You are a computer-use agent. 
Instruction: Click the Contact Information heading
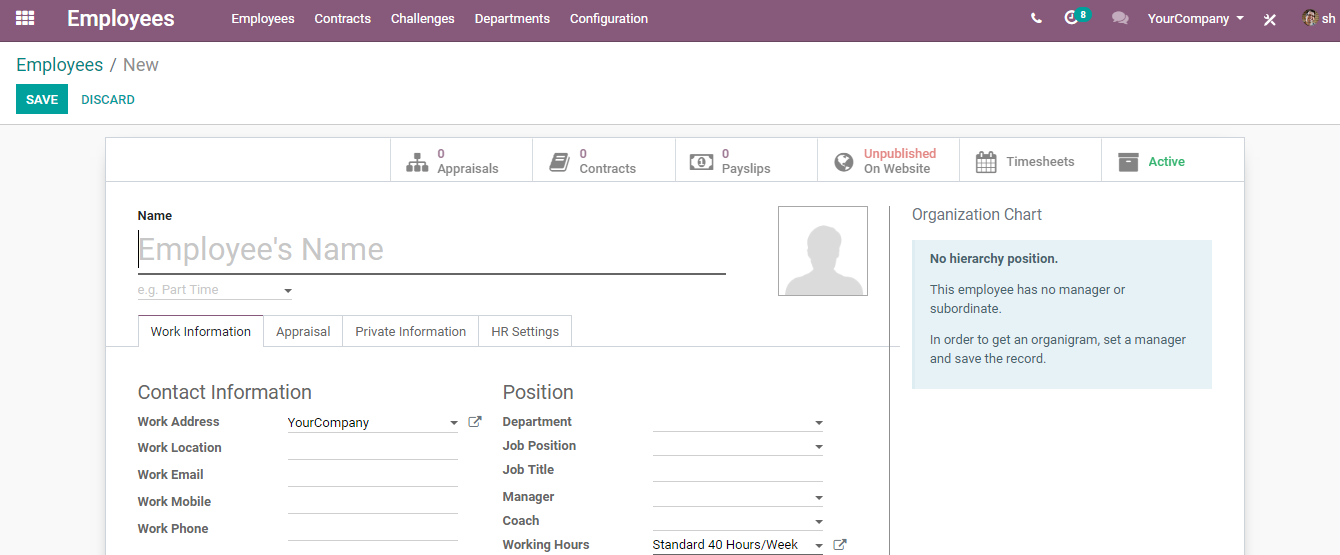(225, 392)
